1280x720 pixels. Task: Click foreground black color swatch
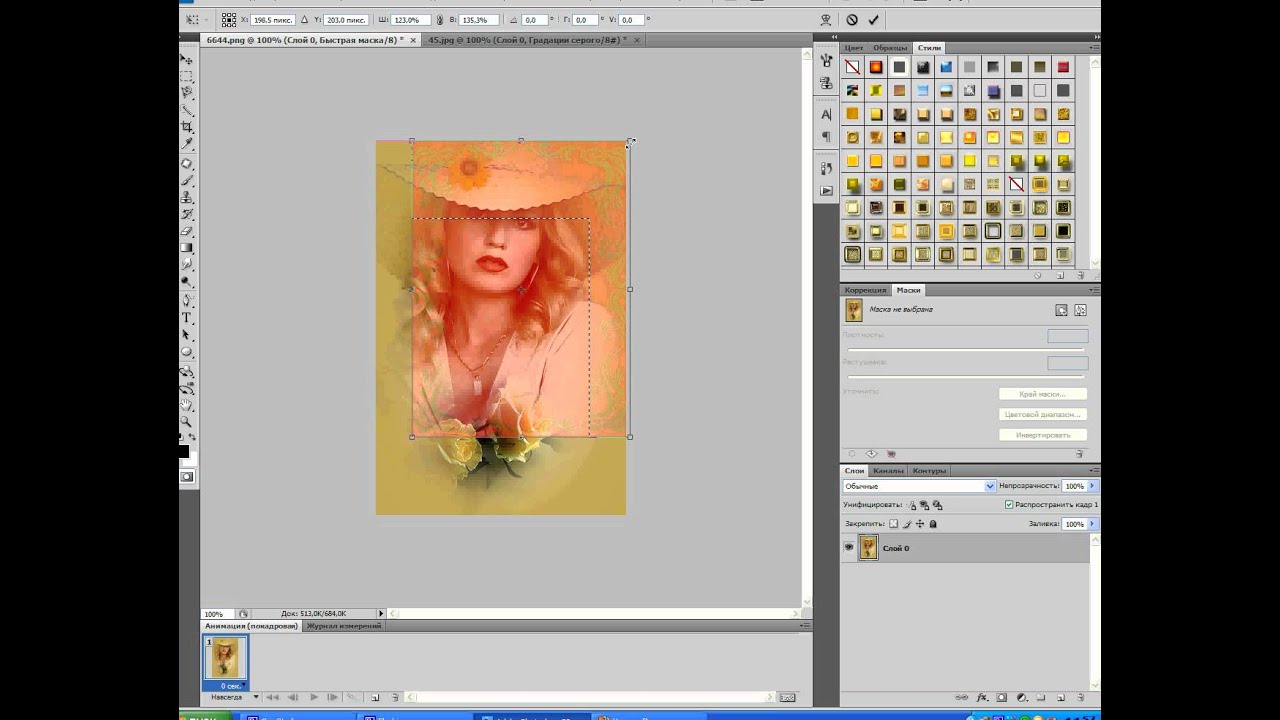(184, 452)
